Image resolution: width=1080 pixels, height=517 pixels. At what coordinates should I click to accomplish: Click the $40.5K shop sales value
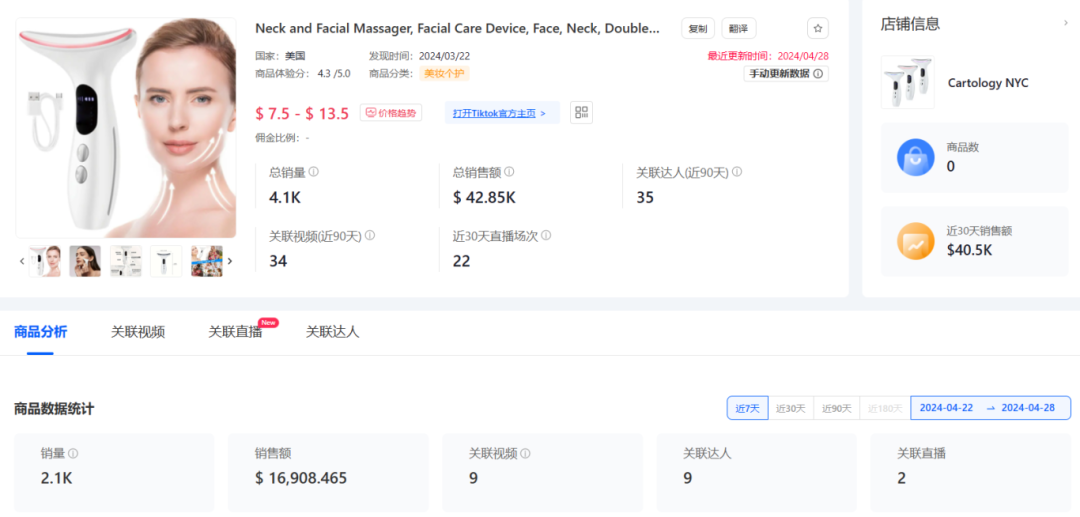coord(970,250)
